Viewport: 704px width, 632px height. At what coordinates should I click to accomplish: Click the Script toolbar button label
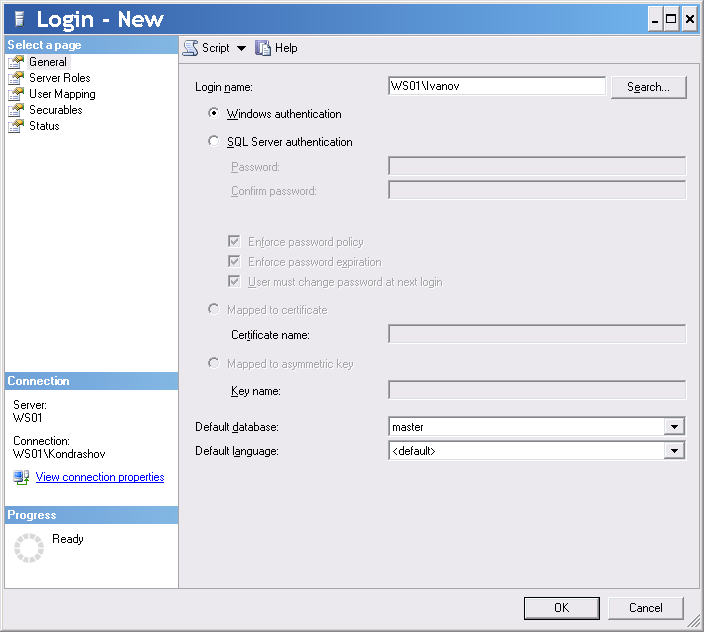pos(216,48)
